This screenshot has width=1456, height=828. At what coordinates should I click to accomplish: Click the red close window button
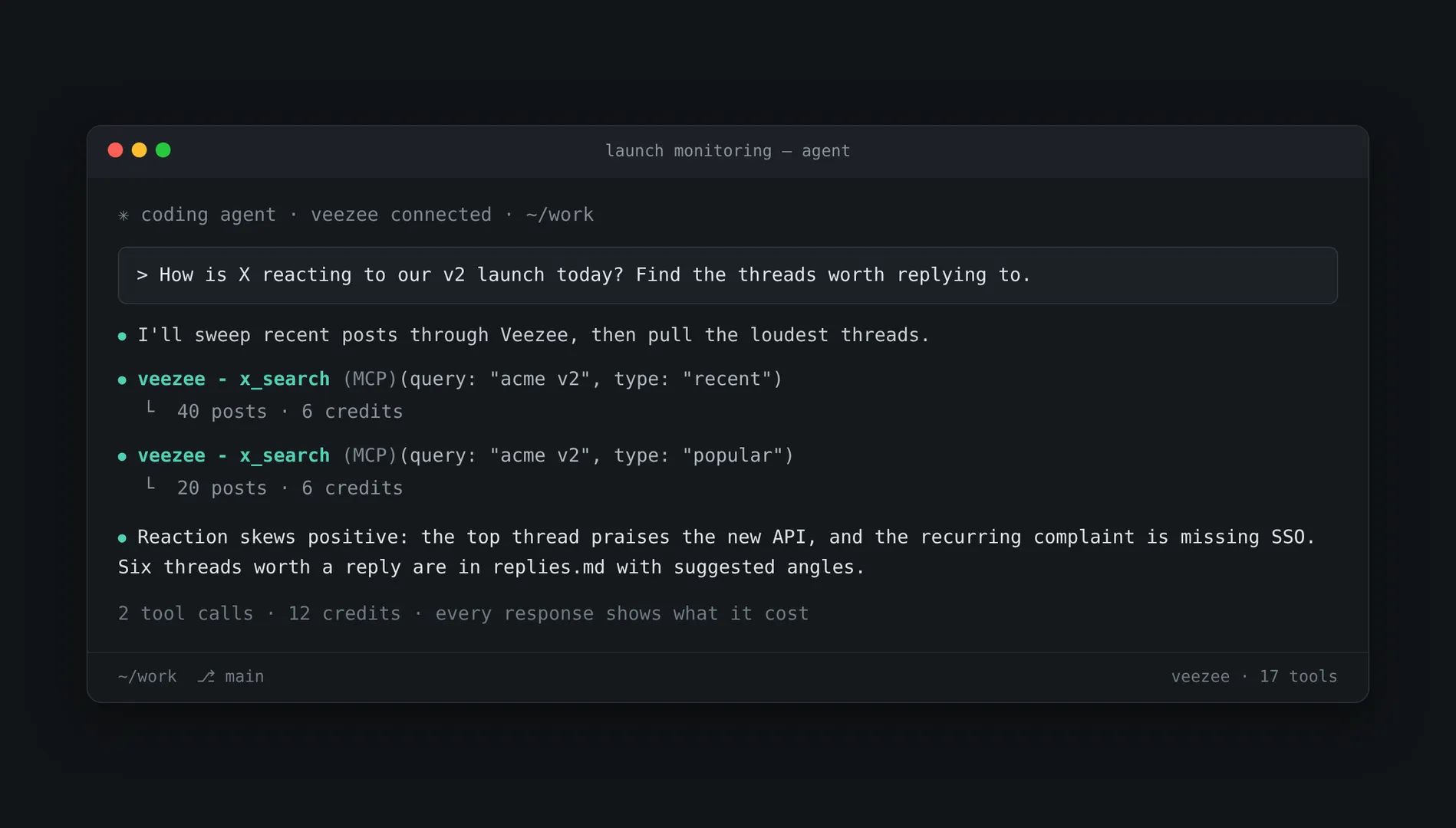point(115,150)
